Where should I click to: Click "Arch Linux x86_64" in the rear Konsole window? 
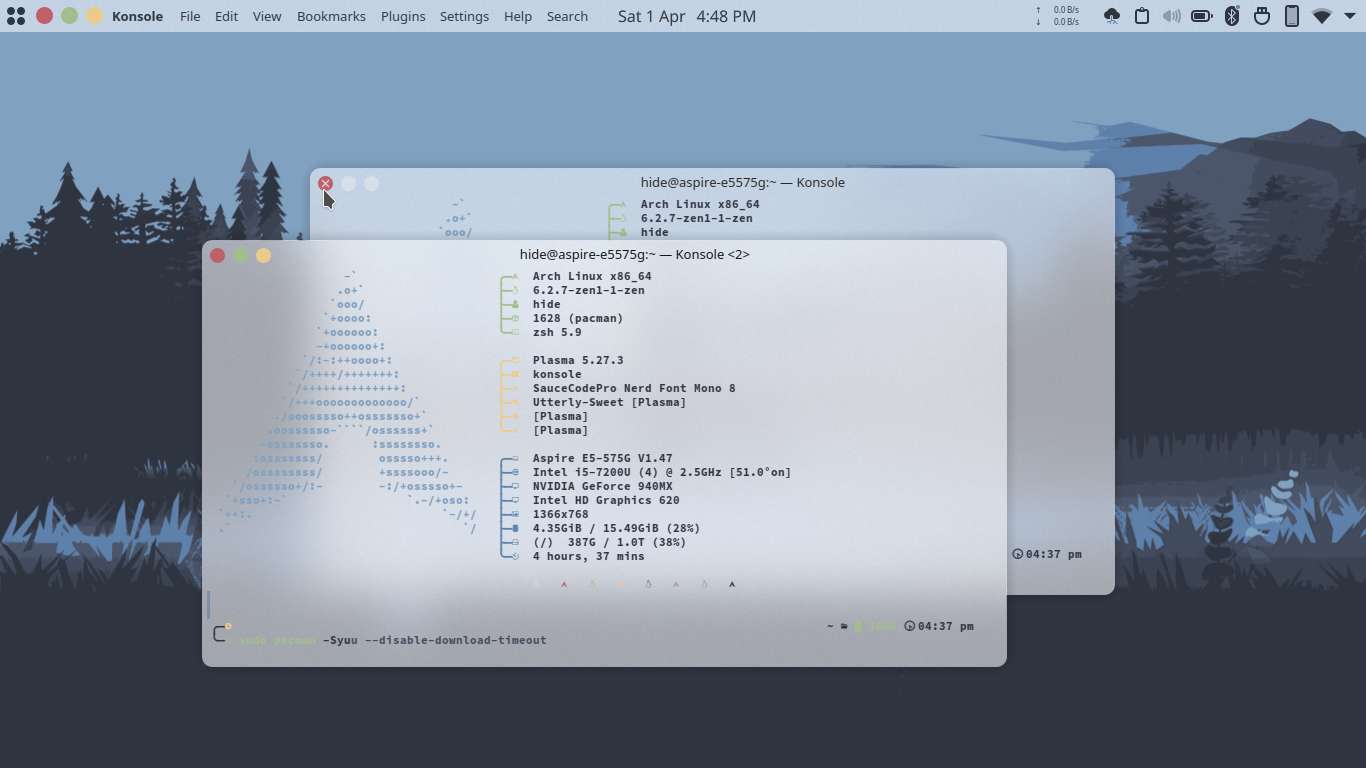tap(700, 204)
